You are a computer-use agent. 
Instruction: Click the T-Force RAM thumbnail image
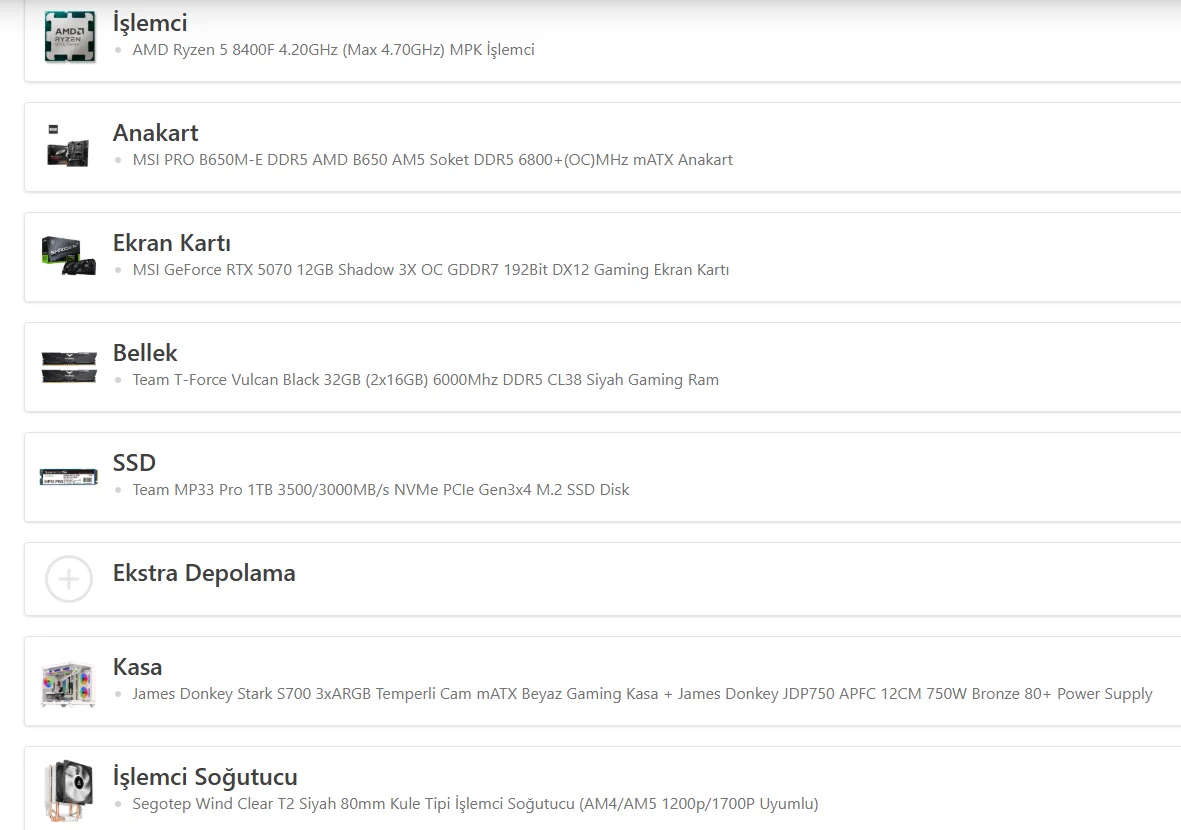click(x=69, y=367)
